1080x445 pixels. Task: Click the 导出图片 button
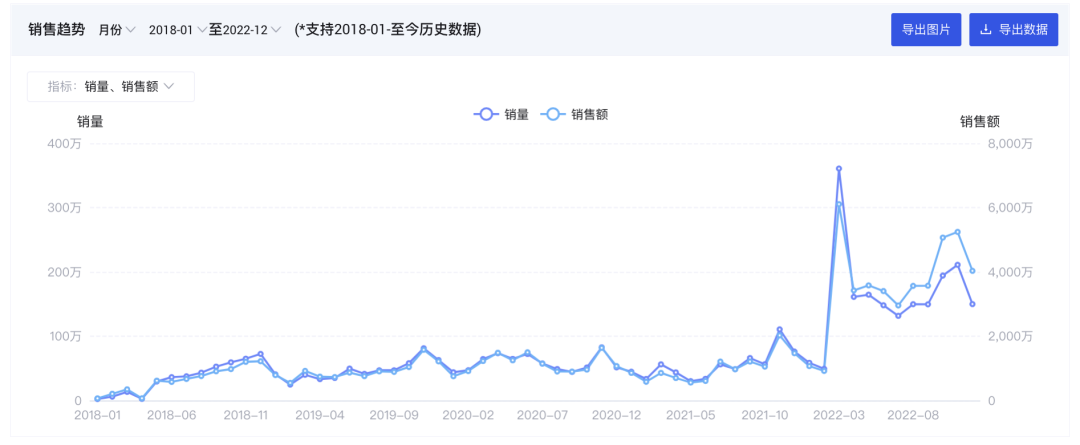(x=926, y=30)
